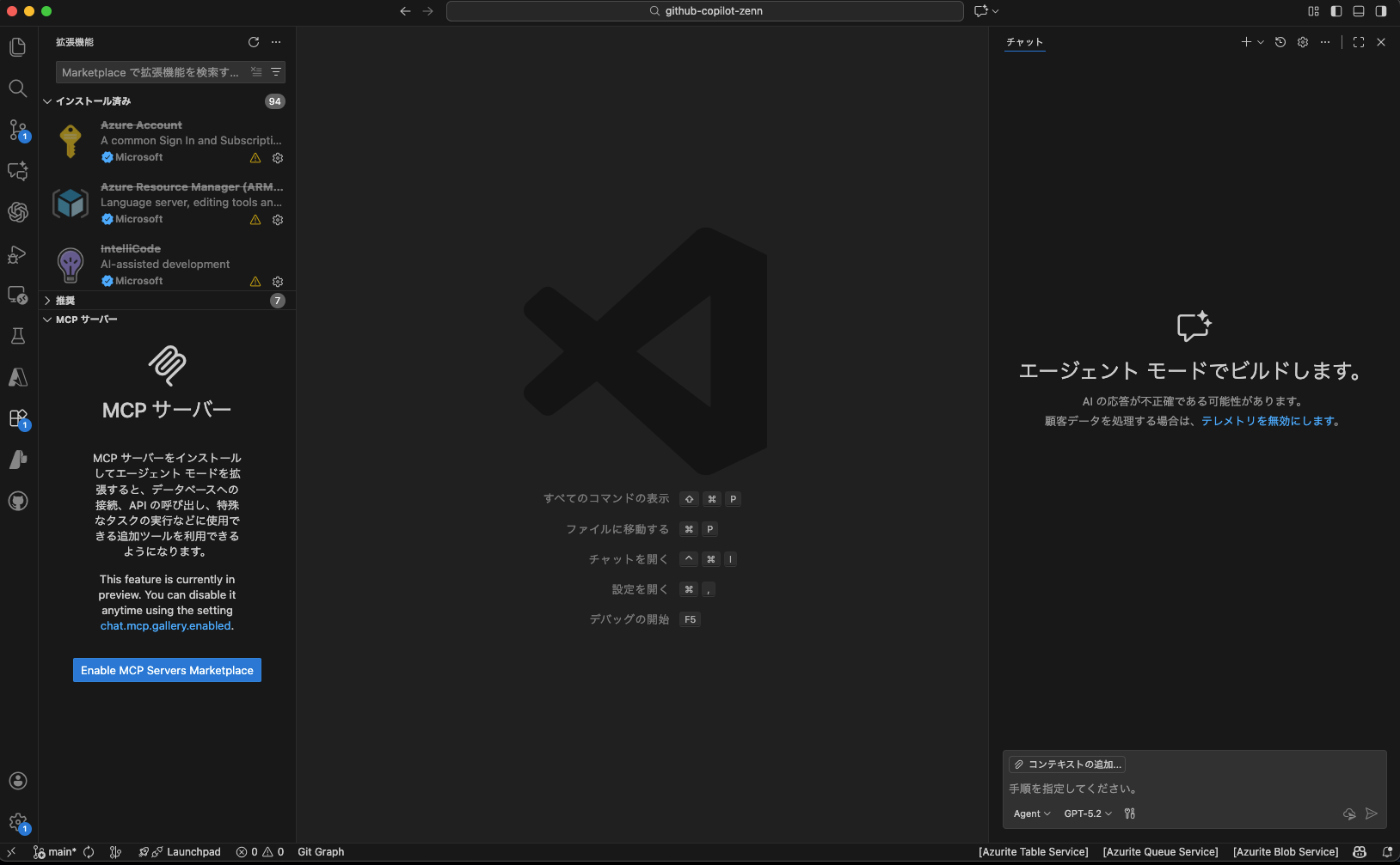The image size is (1400, 865).
Task: Open command center github-copilot-zenn
Action: pos(705,11)
